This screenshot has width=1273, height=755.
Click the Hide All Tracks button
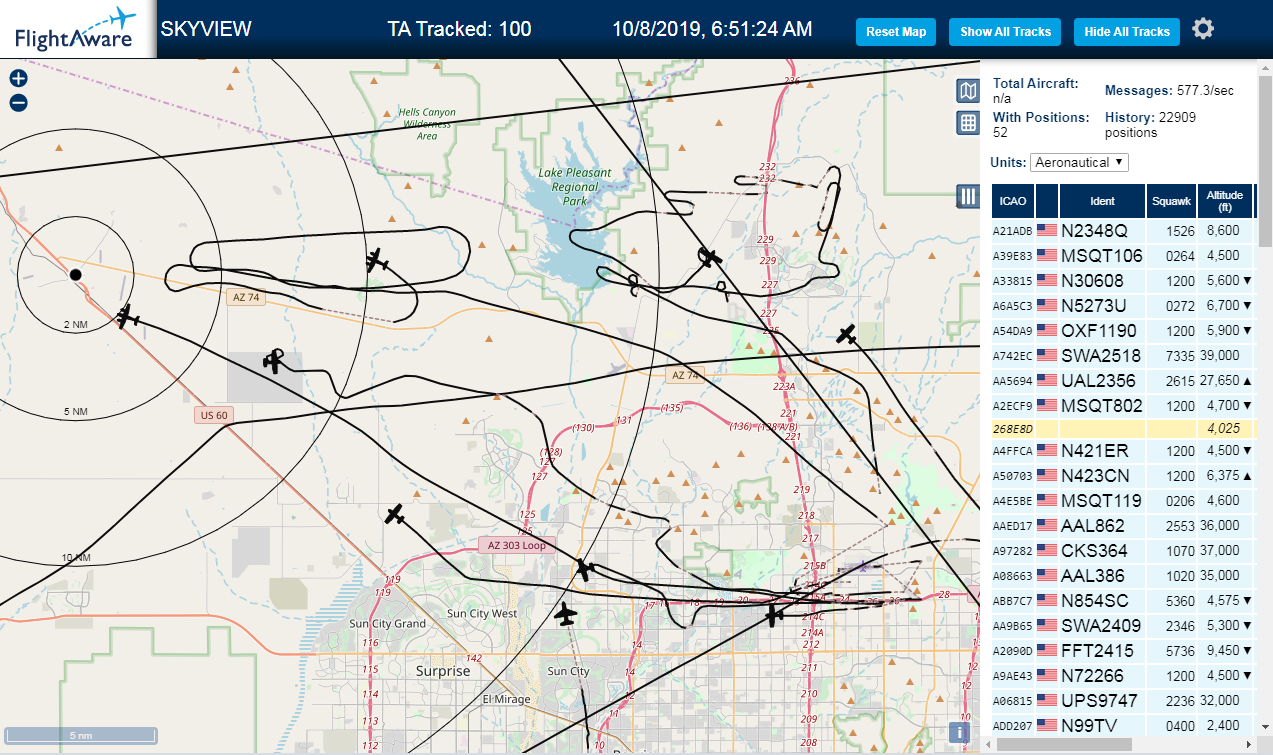coord(1127,32)
